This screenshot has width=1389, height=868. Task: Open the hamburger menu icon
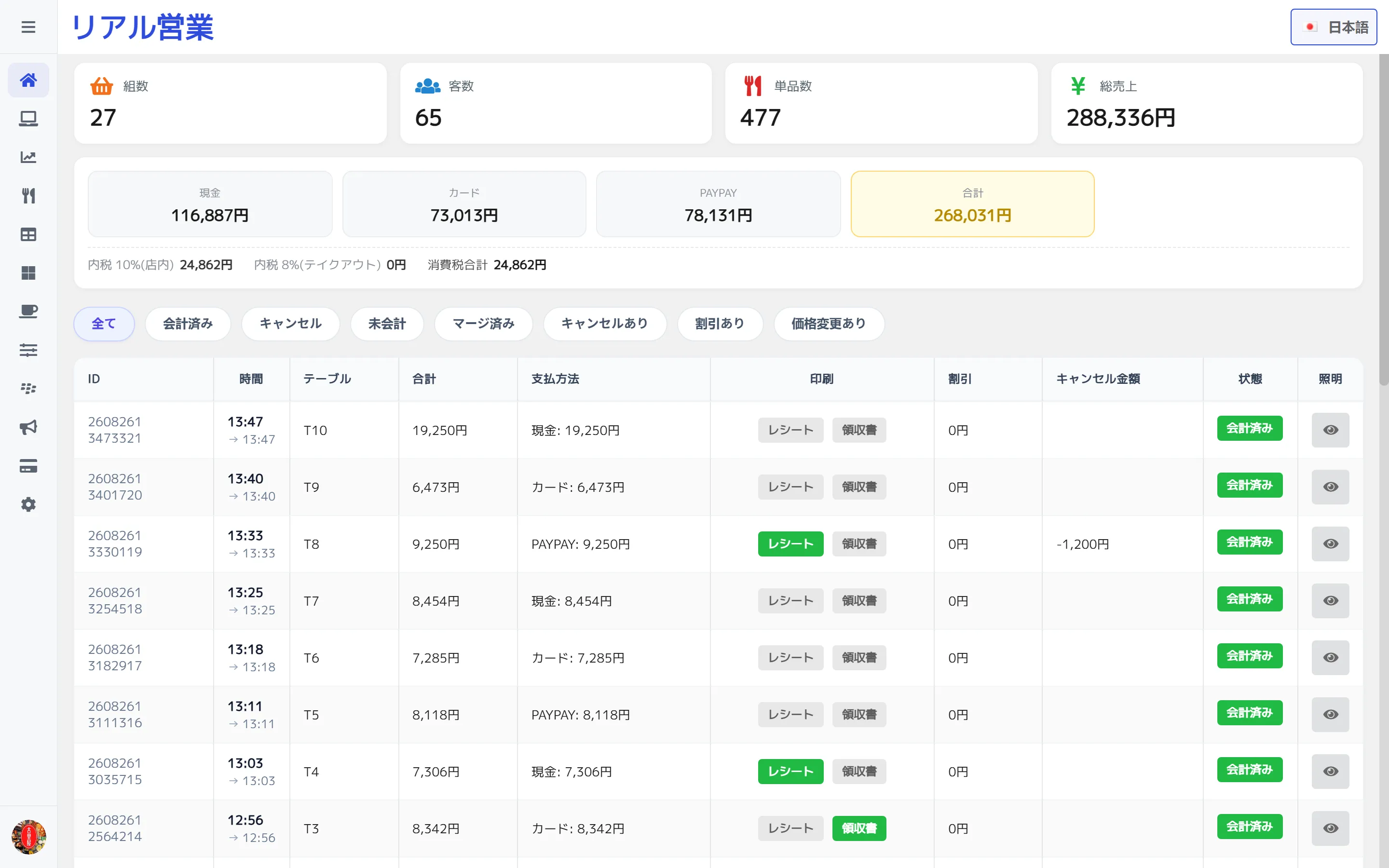[28, 27]
